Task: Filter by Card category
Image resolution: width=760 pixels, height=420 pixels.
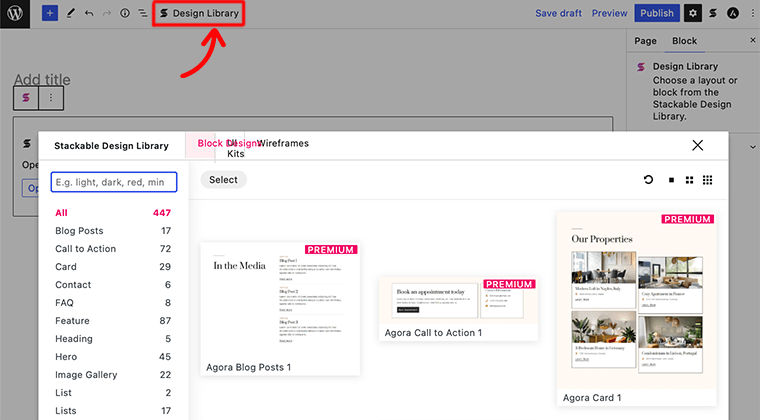Action: coord(113,266)
